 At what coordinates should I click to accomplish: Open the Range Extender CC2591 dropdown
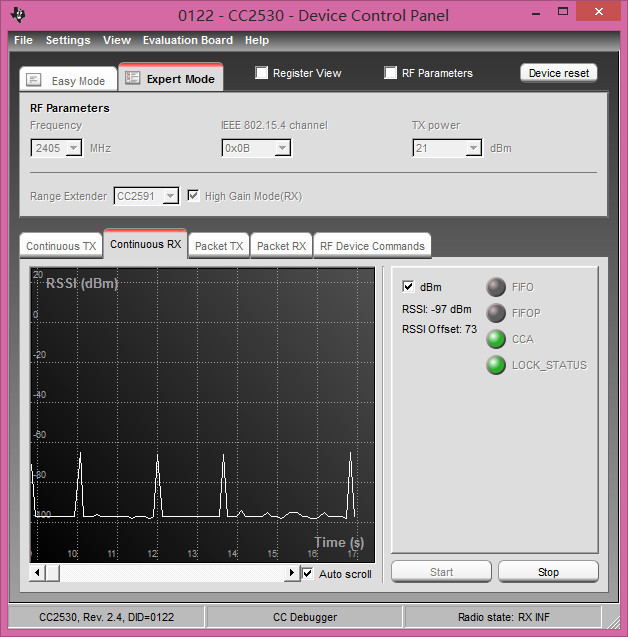tap(171, 196)
